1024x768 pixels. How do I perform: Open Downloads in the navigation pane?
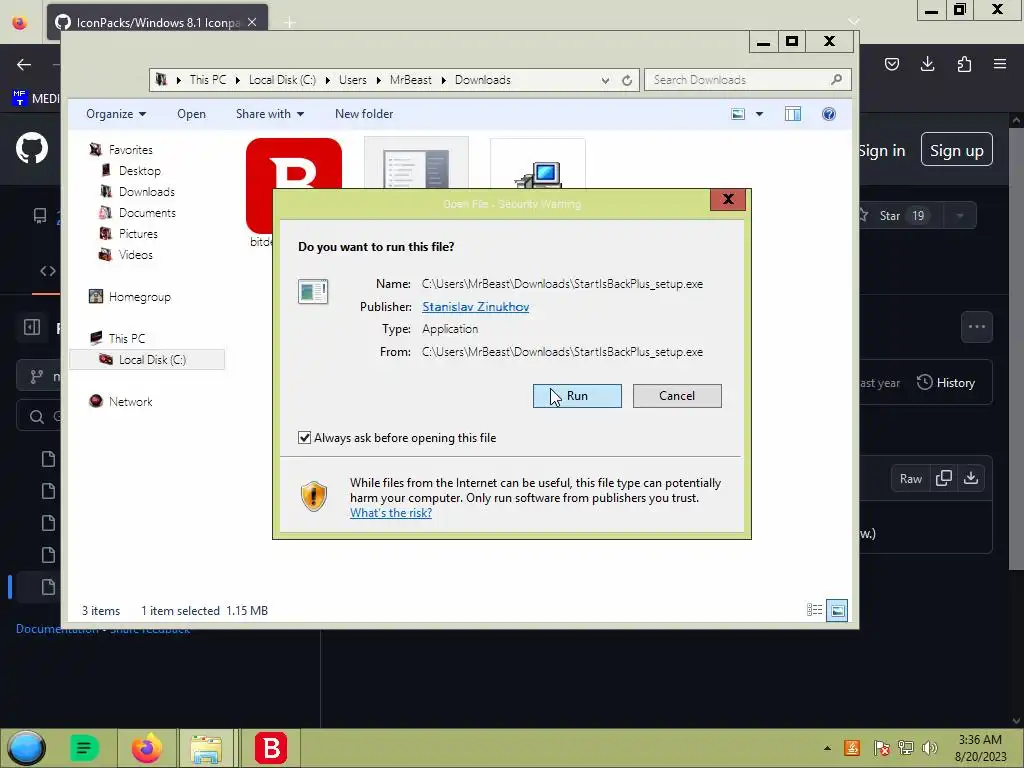click(147, 191)
